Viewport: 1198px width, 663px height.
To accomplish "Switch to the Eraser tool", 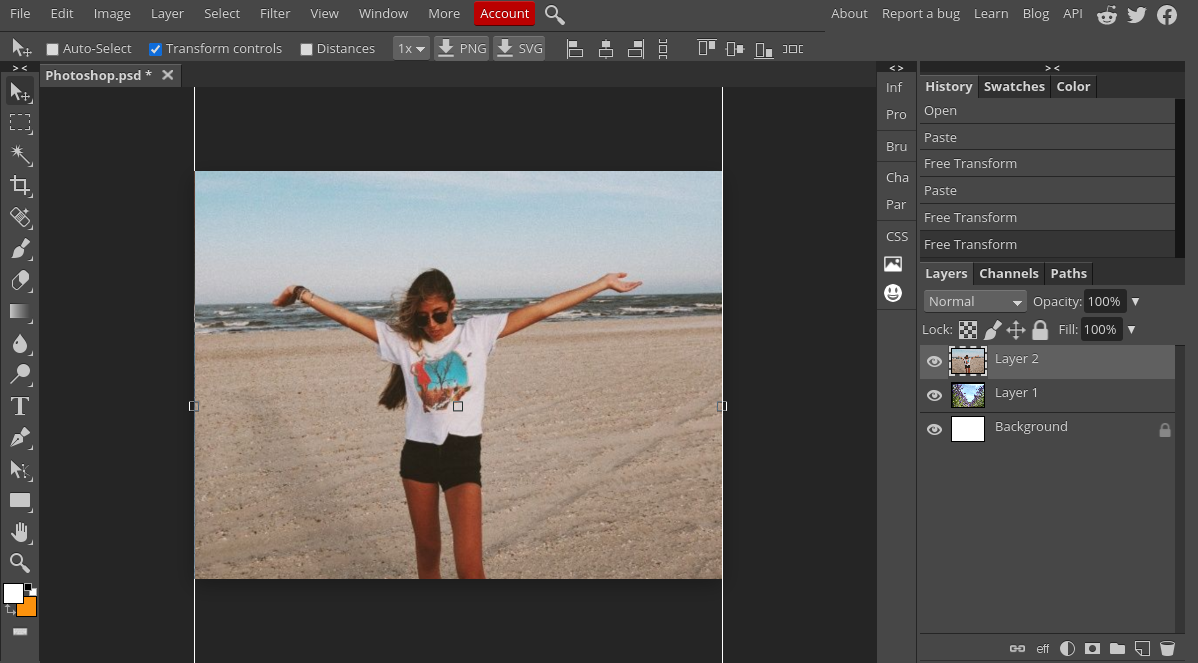I will point(20,280).
